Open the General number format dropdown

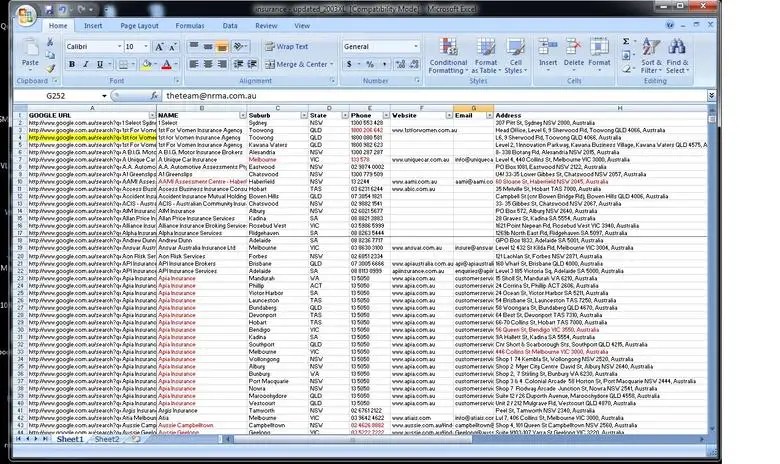416,46
